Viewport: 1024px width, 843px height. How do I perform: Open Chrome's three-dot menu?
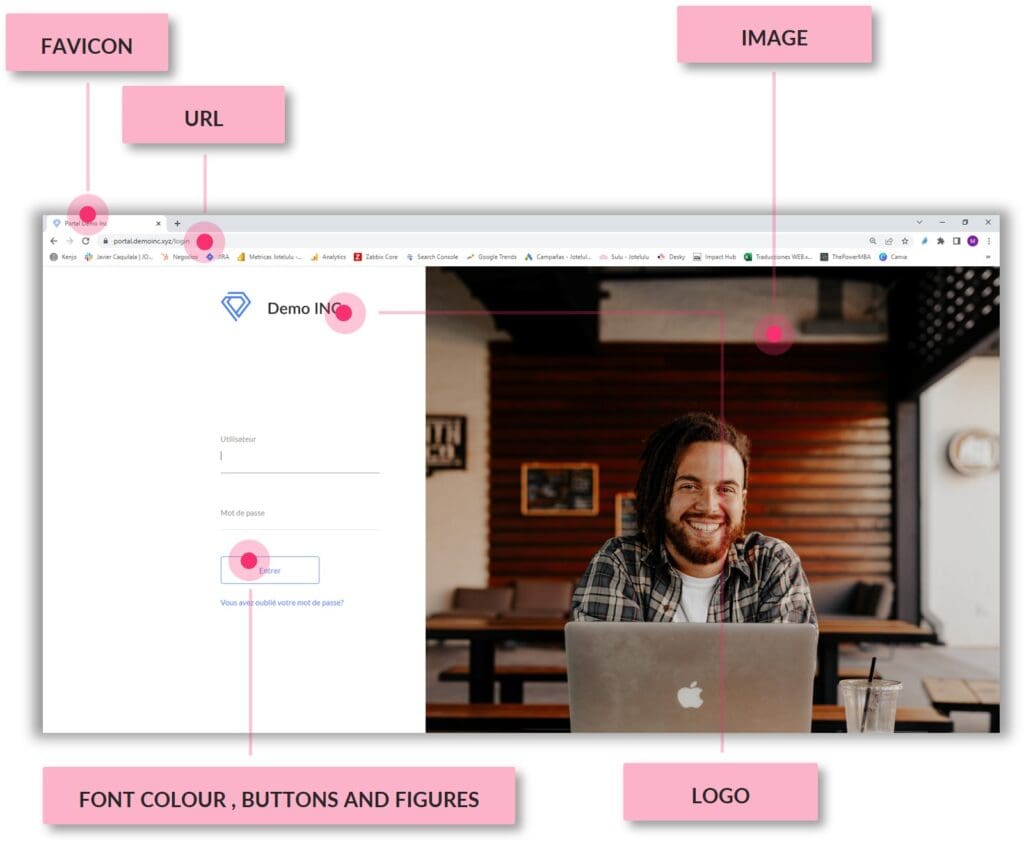point(989,241)
